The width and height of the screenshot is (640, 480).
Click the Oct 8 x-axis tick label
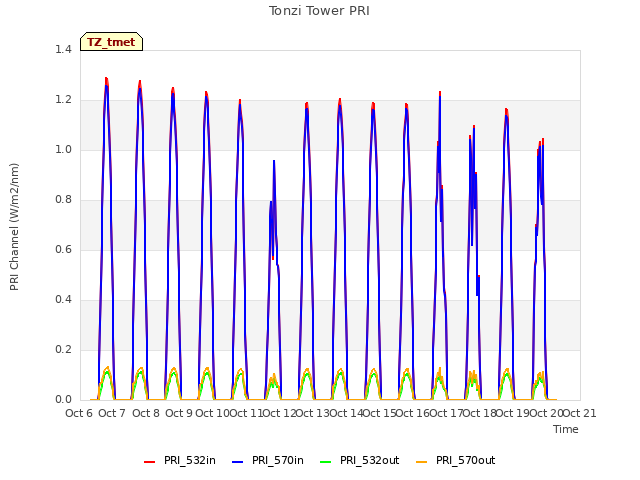(146, 413)
